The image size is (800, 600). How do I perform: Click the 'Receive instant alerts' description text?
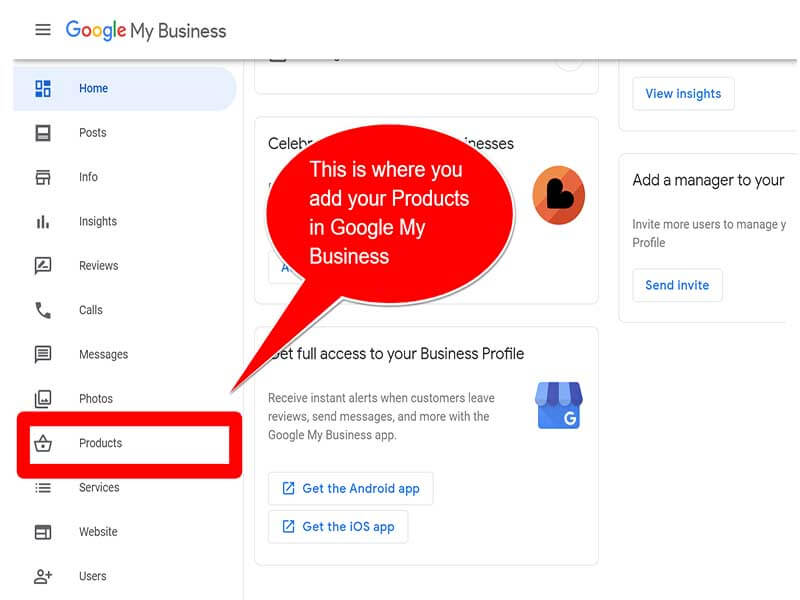coord(382,416)
